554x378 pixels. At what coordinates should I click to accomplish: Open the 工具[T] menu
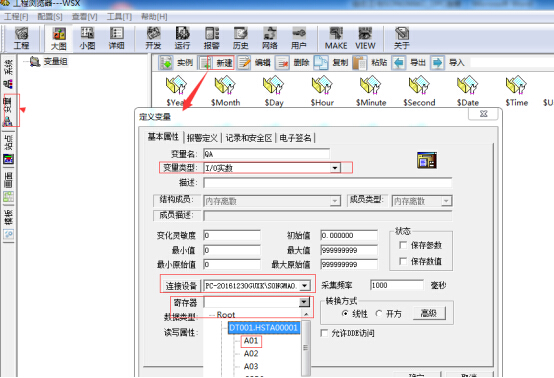coord(119,17)
